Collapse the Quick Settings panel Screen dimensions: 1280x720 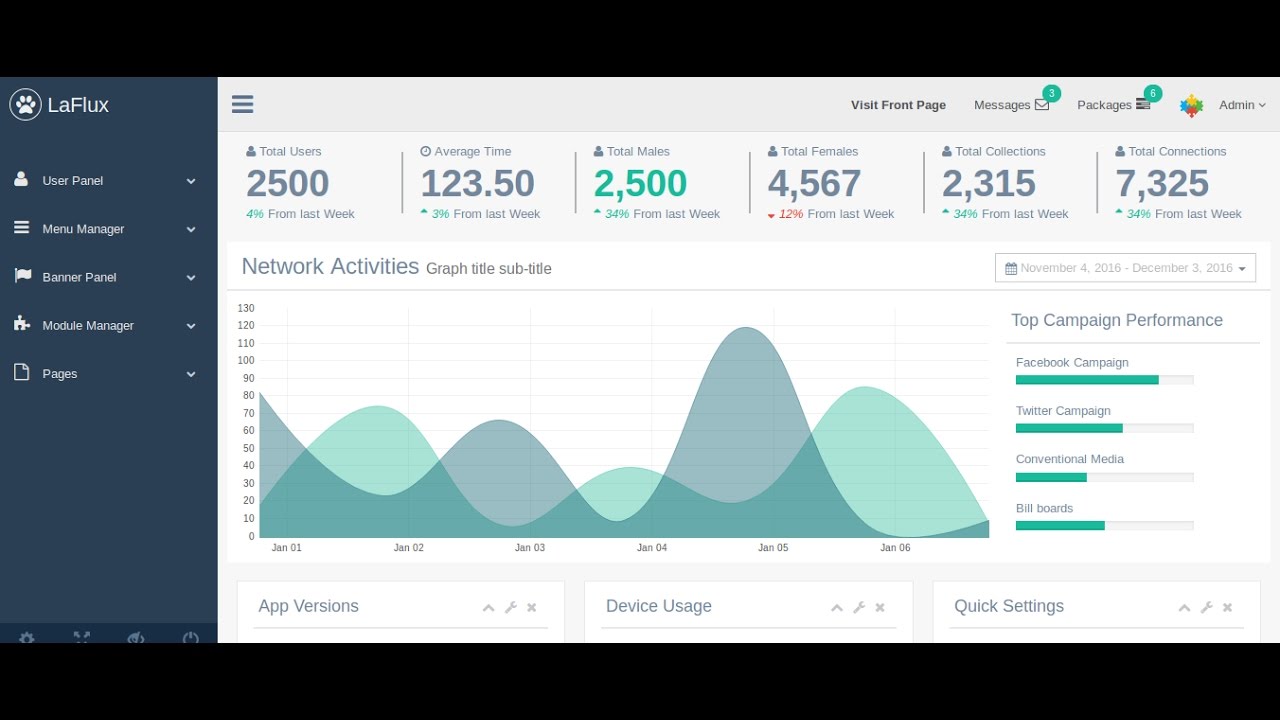point(1184,607)
